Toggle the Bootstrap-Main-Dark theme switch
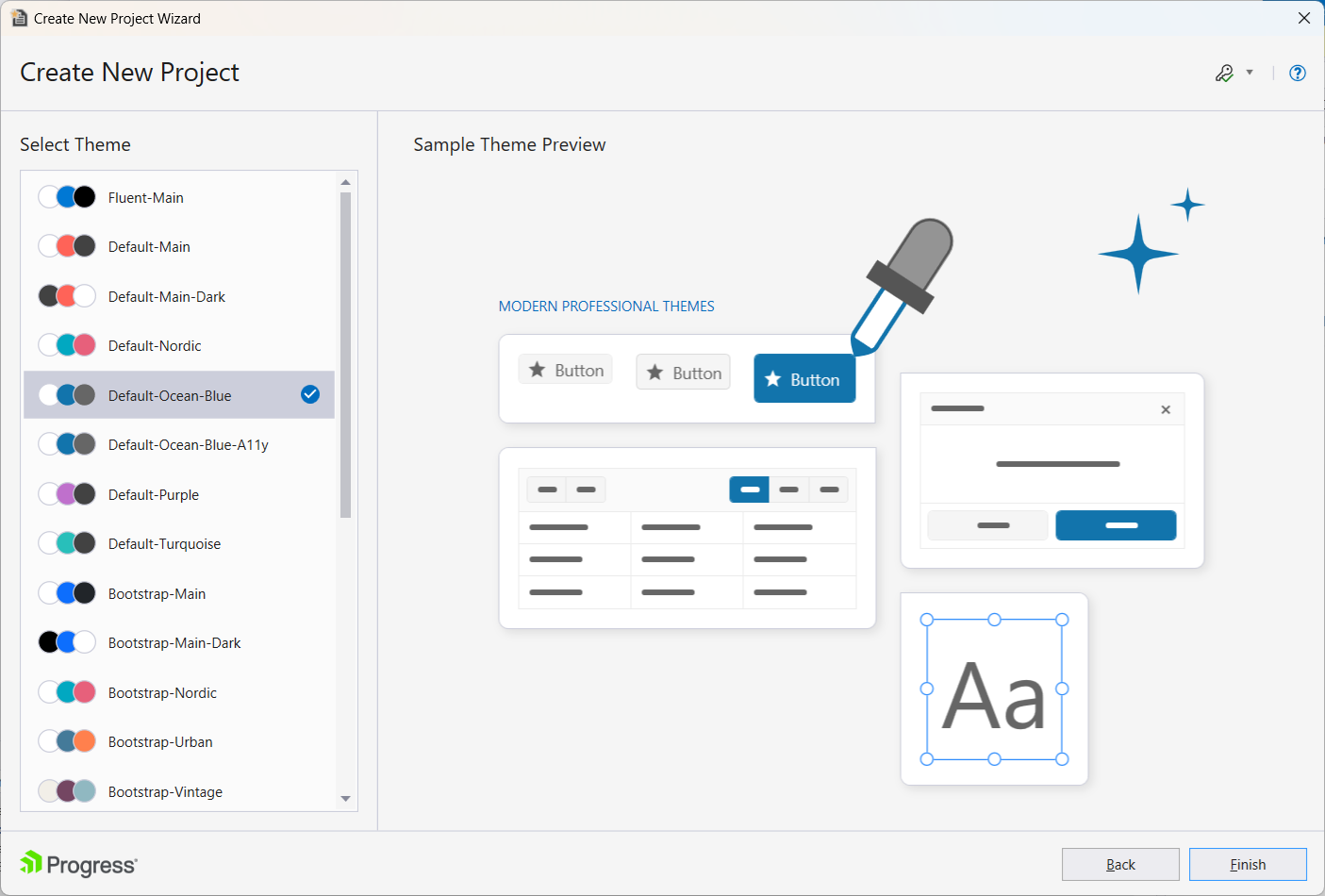Image resolution: width=1325 pixels, height=896 pixels. (67, 641)
